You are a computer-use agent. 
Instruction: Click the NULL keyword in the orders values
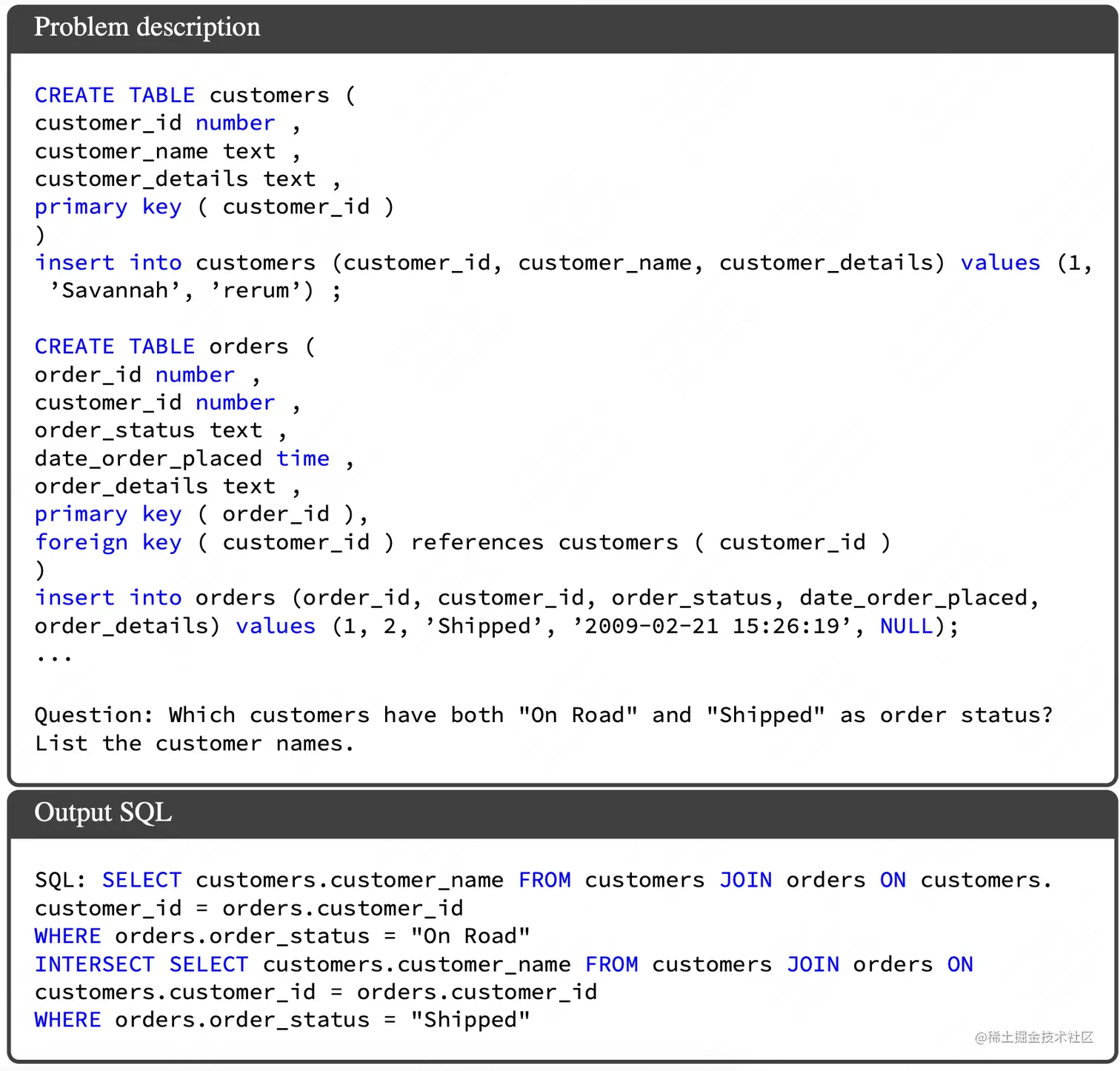pyautogui.click(x=907, y=627)
